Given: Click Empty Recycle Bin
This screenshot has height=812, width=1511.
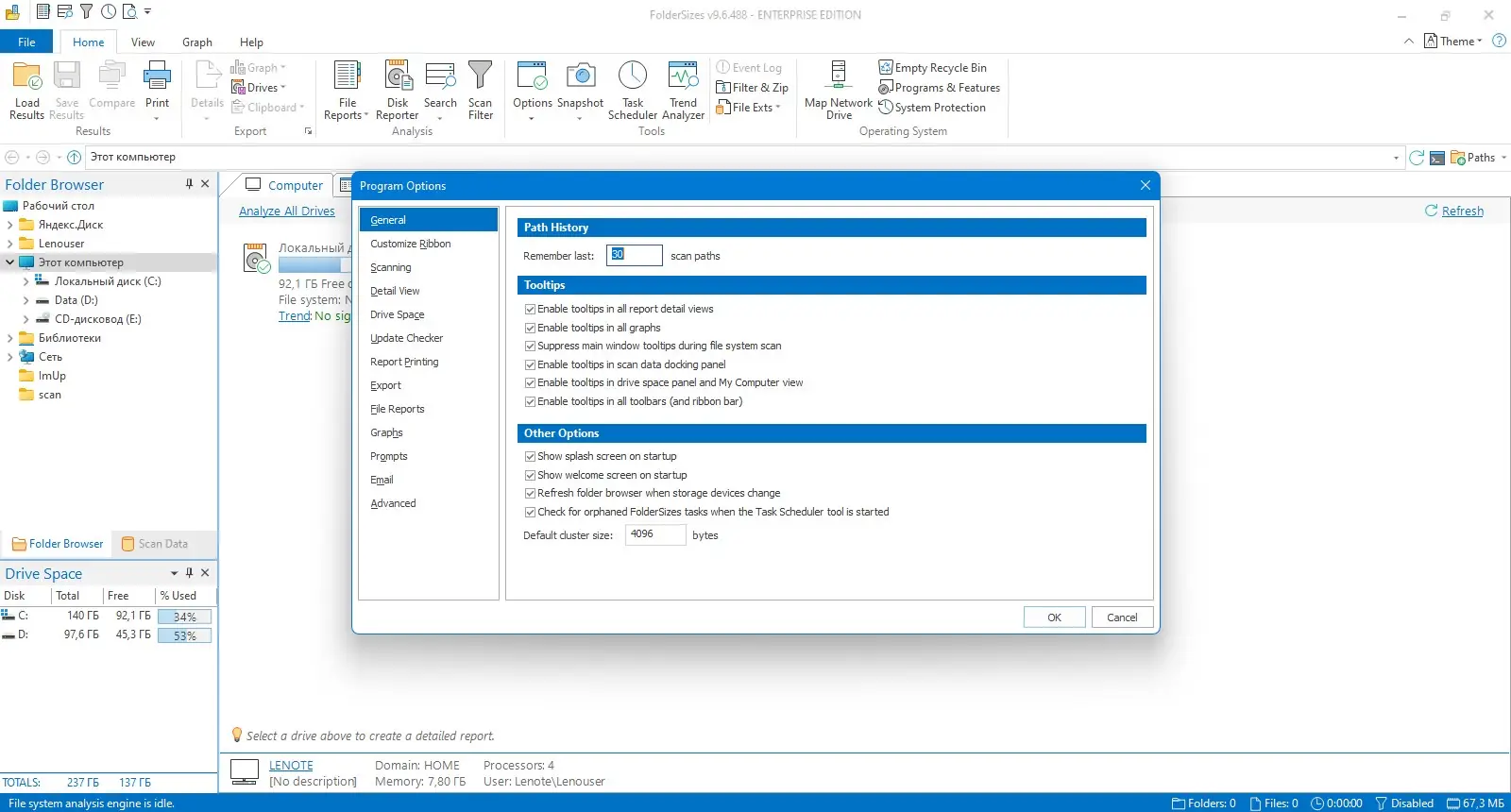Looking at the screenshot, I should point(932,68).
